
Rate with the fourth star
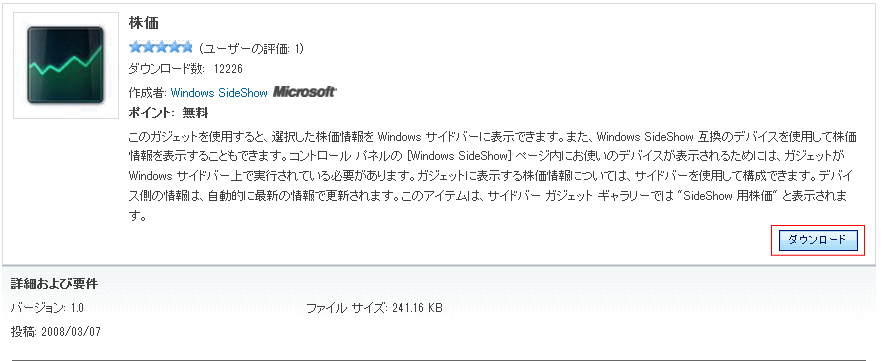pos(173,47)
